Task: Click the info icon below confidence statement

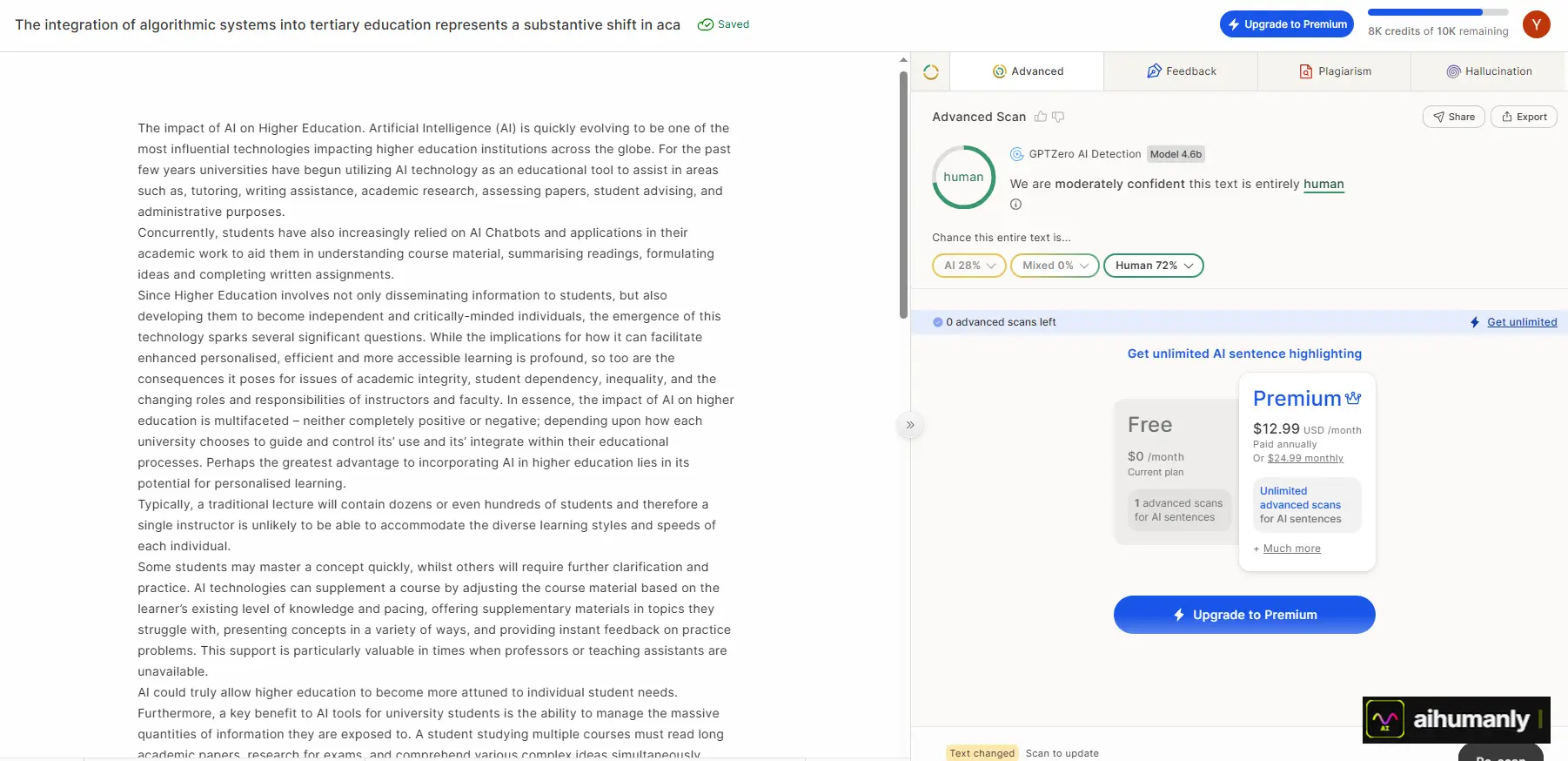Action: (1015, 205)
